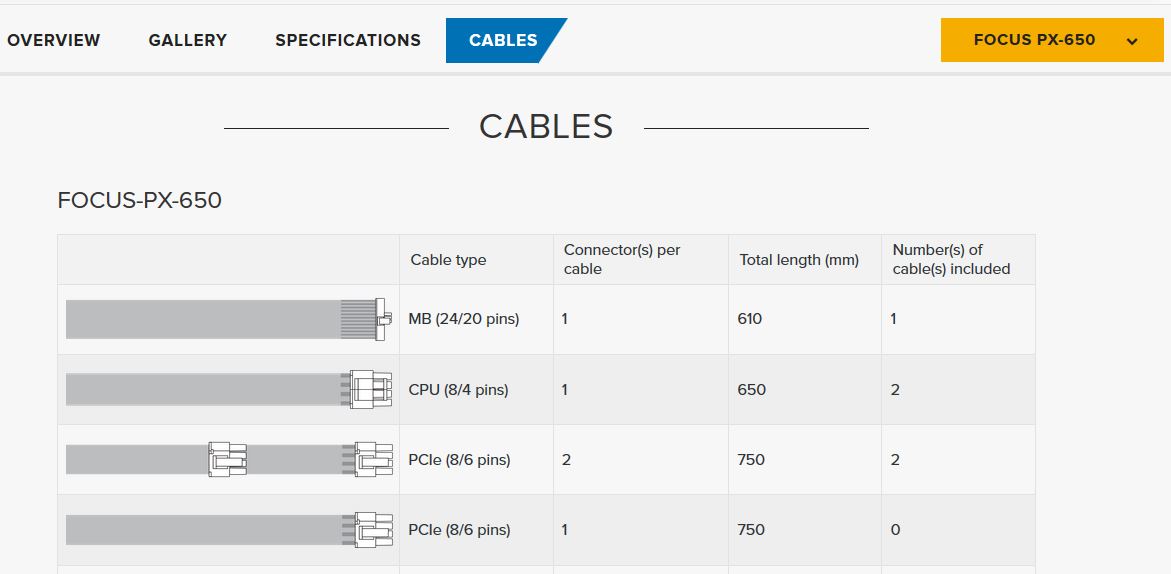
Task: Click the single-connector PCIe cable image
Action: click(228, 529)
